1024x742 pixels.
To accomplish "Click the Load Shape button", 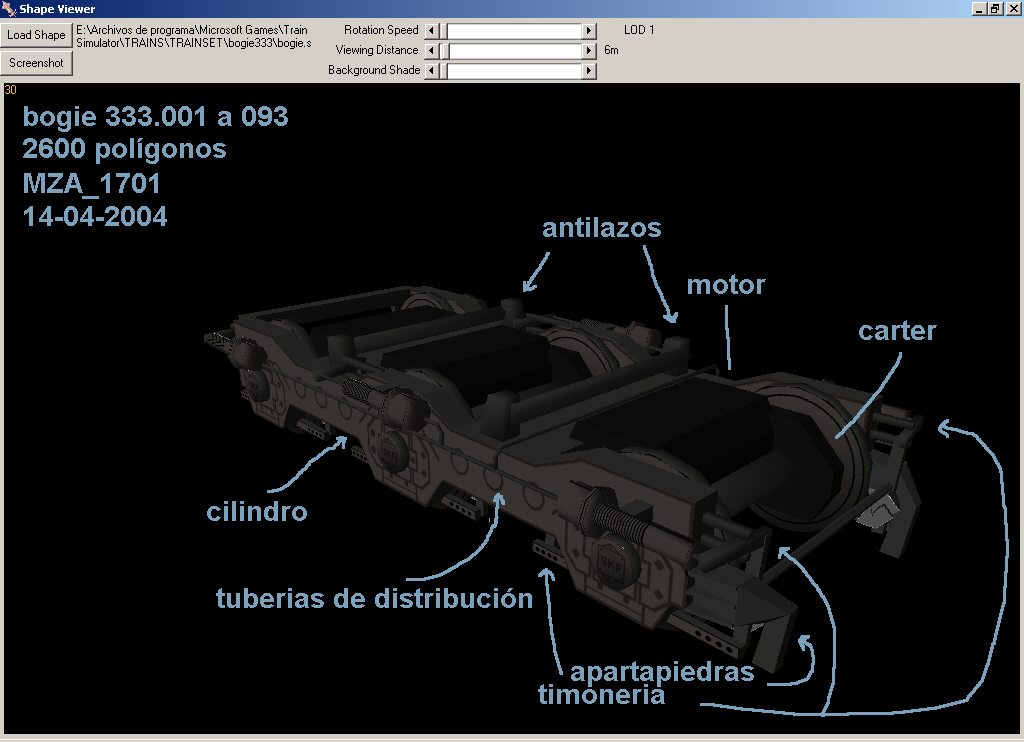I will 37,35.
